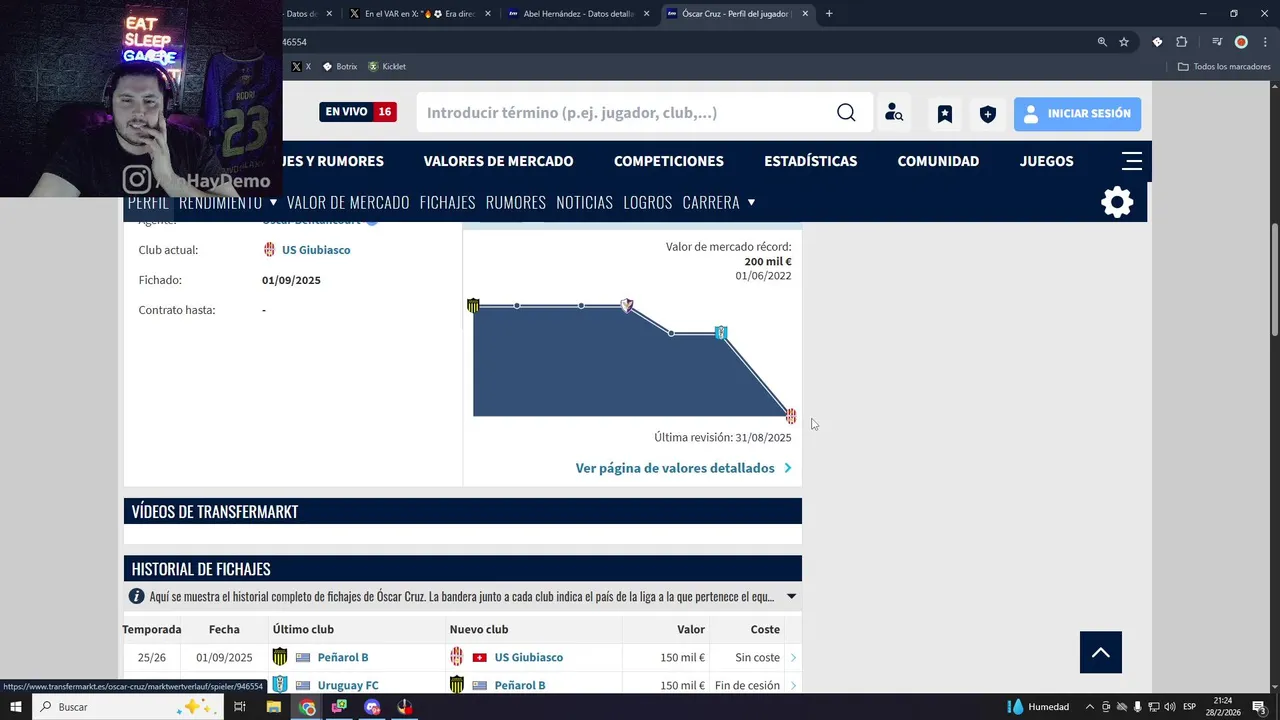Open the Juegos menu

tap(1047, 161)
